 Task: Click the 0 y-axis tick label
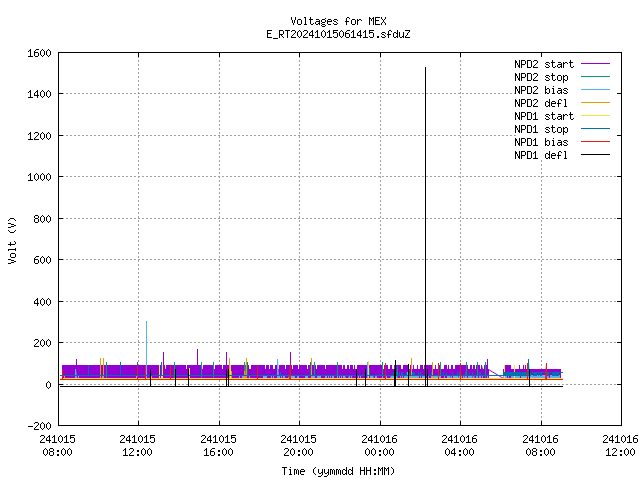click(49, 385)
